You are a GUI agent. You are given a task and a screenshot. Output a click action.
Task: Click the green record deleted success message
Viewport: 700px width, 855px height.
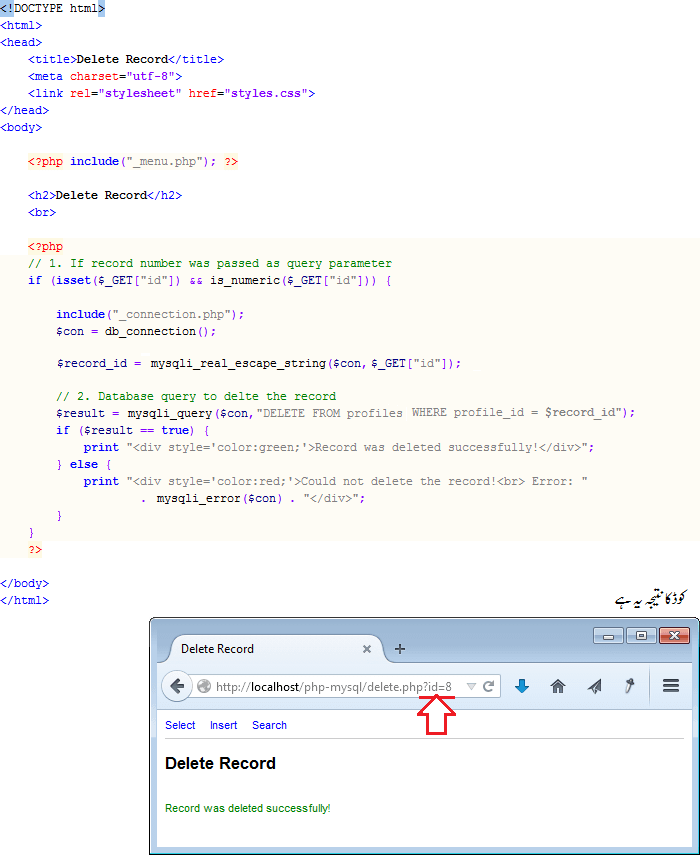click(x=247, y=808)
